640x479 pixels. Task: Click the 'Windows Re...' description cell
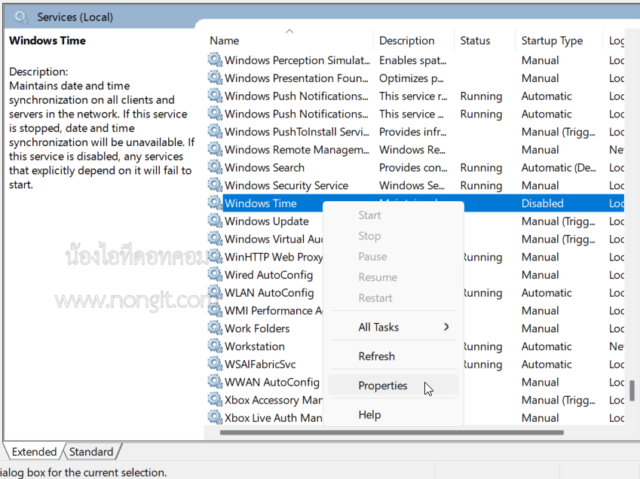(412, 150)
